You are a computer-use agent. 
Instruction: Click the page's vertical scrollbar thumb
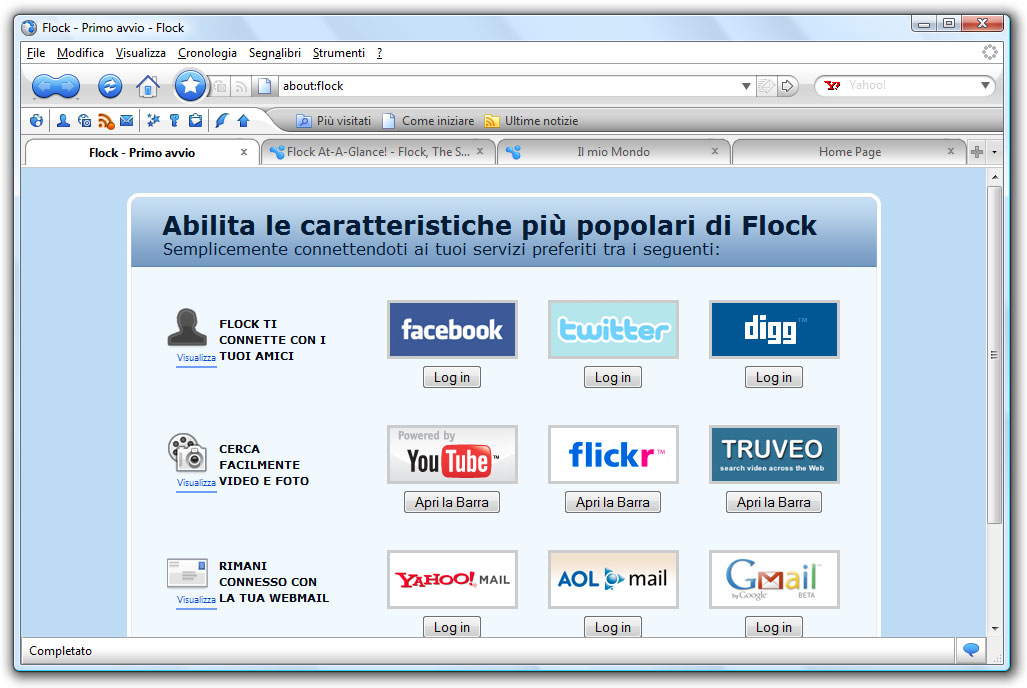(x=994, y=354)
